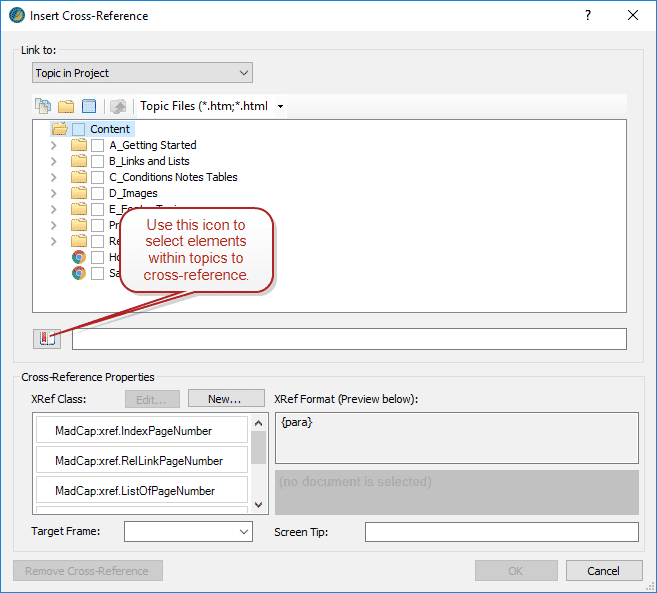Screen dimensions: 657x593
Task: Expand the C_Conditions Notes Tables folder
Action: coord(54,177)
